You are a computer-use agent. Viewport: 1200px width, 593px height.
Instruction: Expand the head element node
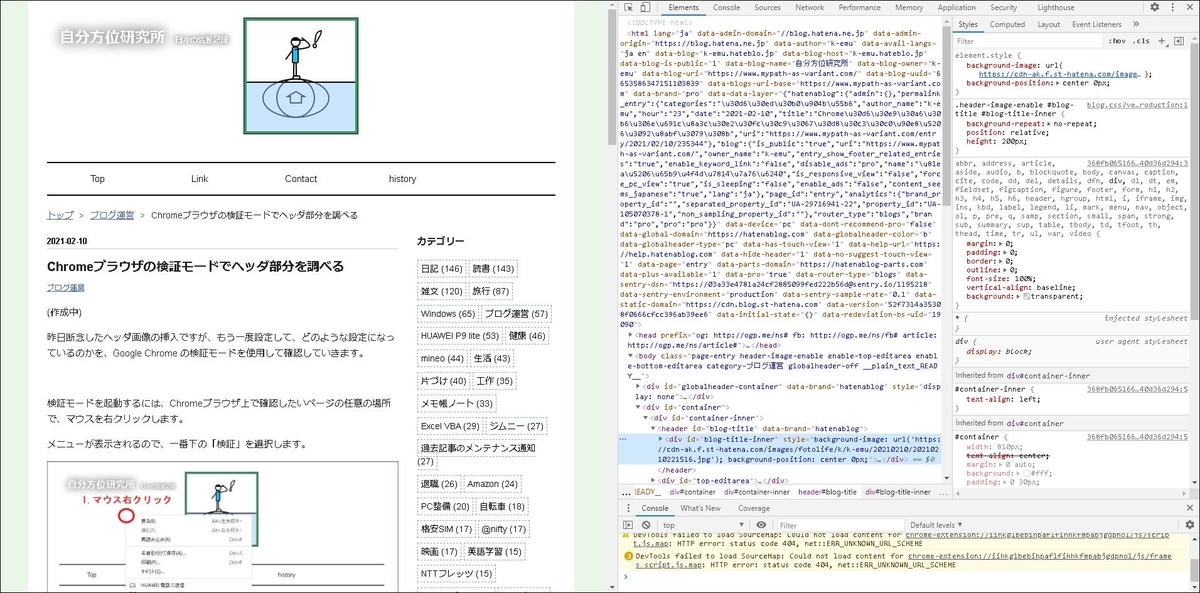631,335
